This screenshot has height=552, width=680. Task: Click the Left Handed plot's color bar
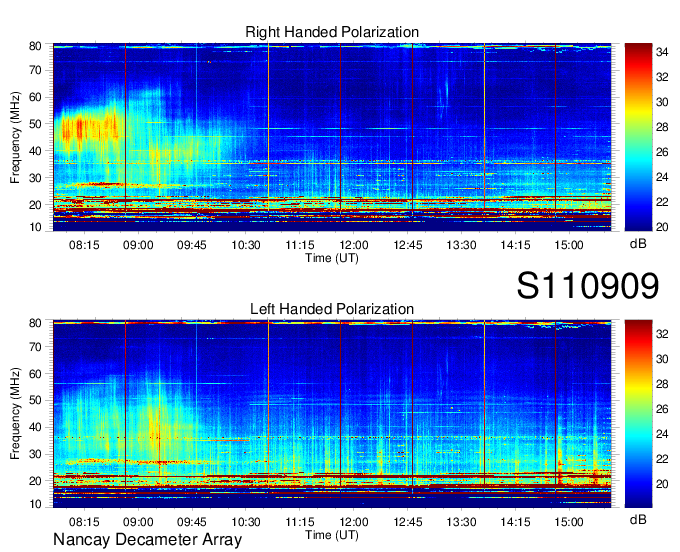click(x=638, y=414)
